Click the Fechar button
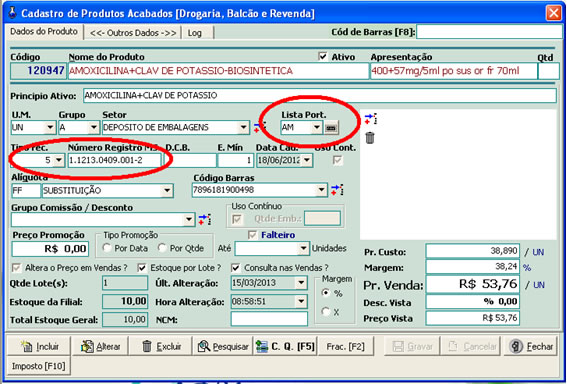This screenshot has height=385, width=567. click(530, 346)
